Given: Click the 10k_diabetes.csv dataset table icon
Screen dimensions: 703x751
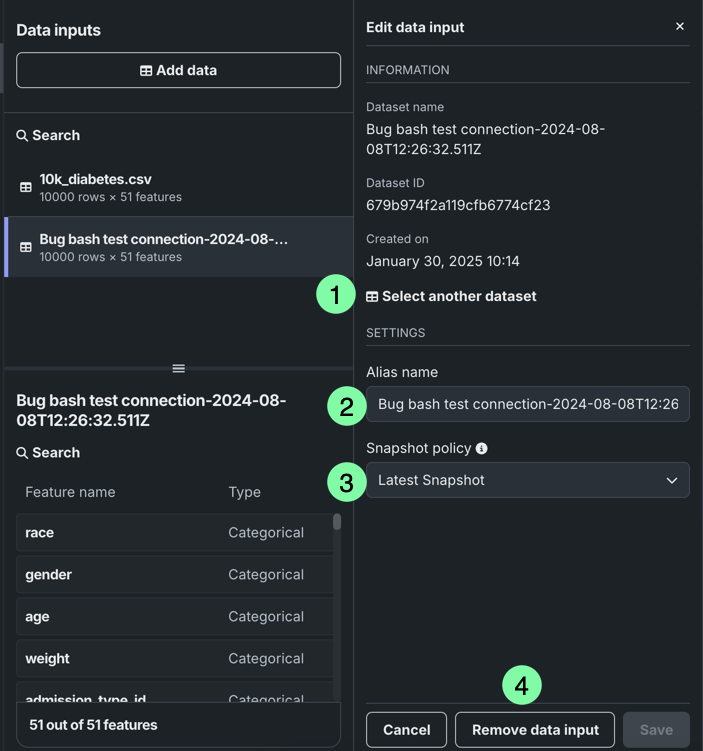Looking at the screenshot, I should 26,187.
